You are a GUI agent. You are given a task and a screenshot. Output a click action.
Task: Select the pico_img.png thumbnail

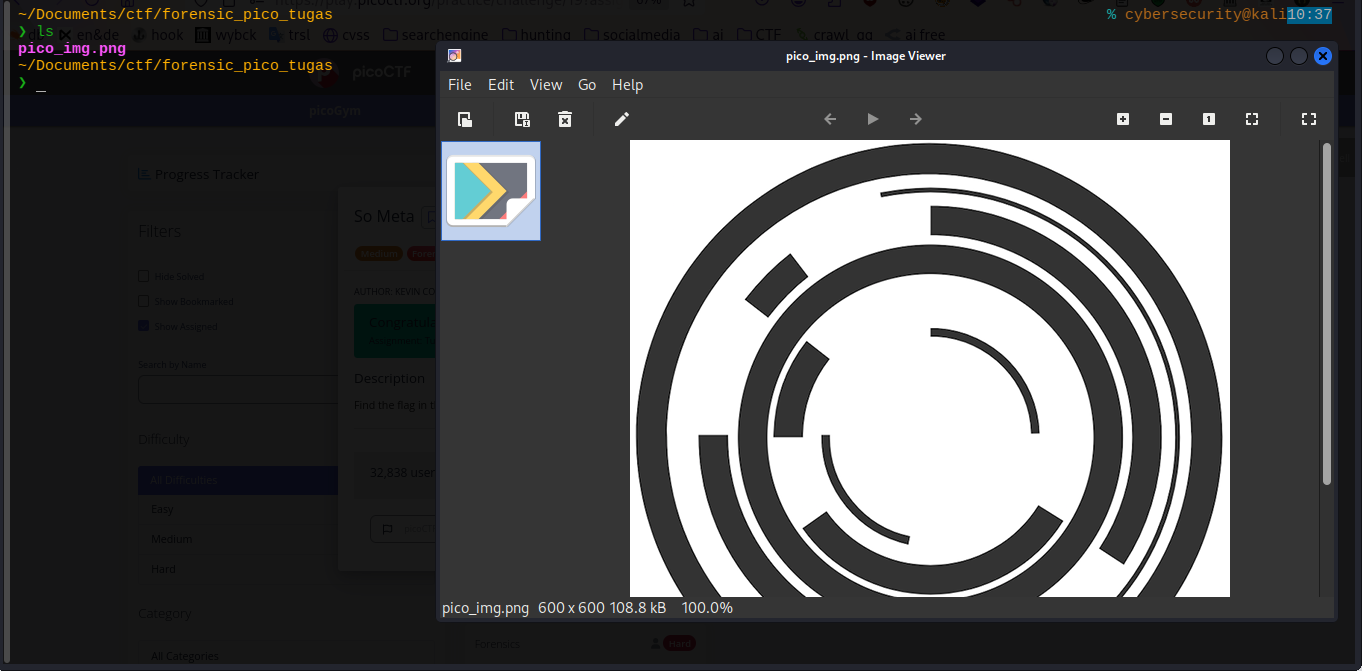tap(491, 191)
